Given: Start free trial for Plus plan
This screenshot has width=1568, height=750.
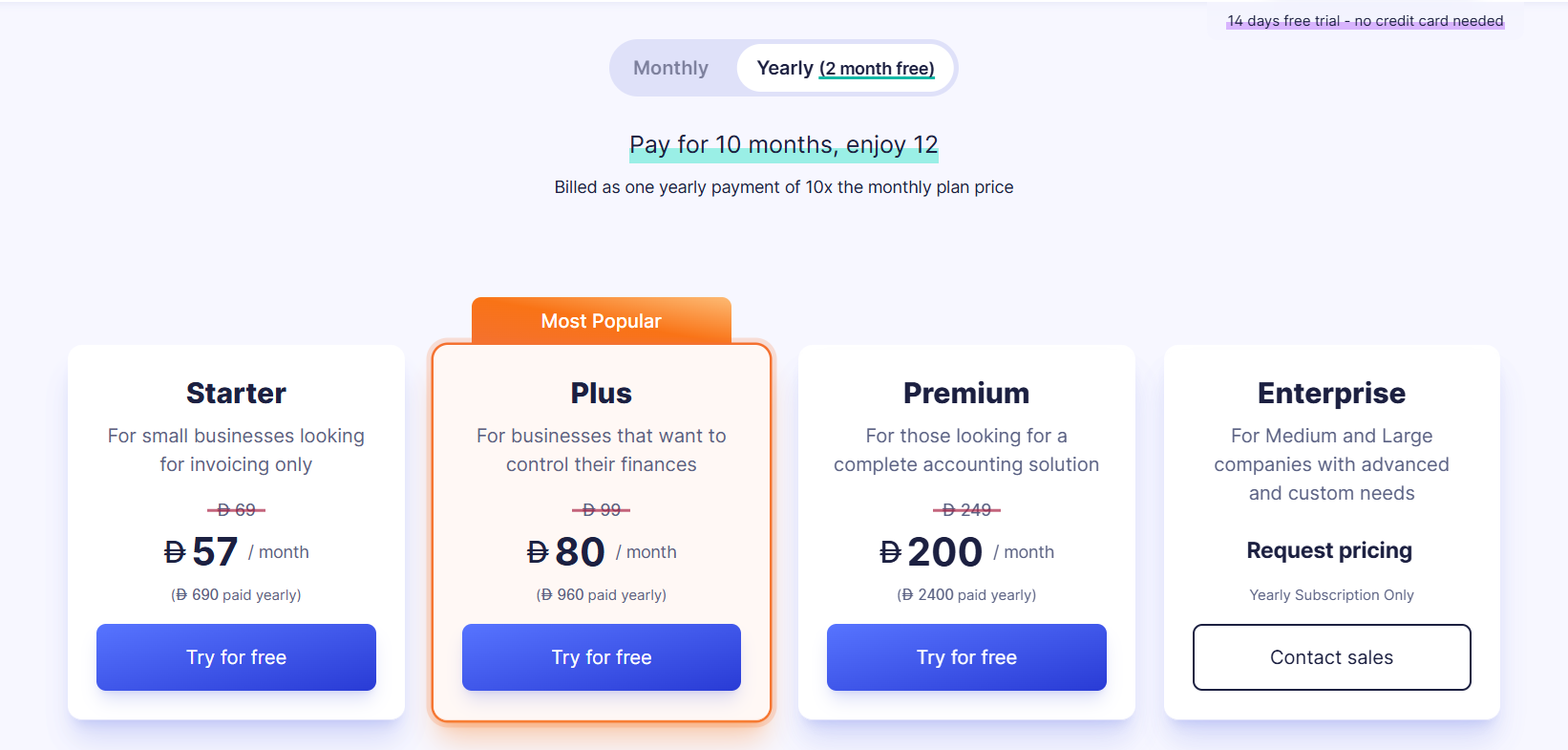Looking at the screenshot, I should point(602,657).
